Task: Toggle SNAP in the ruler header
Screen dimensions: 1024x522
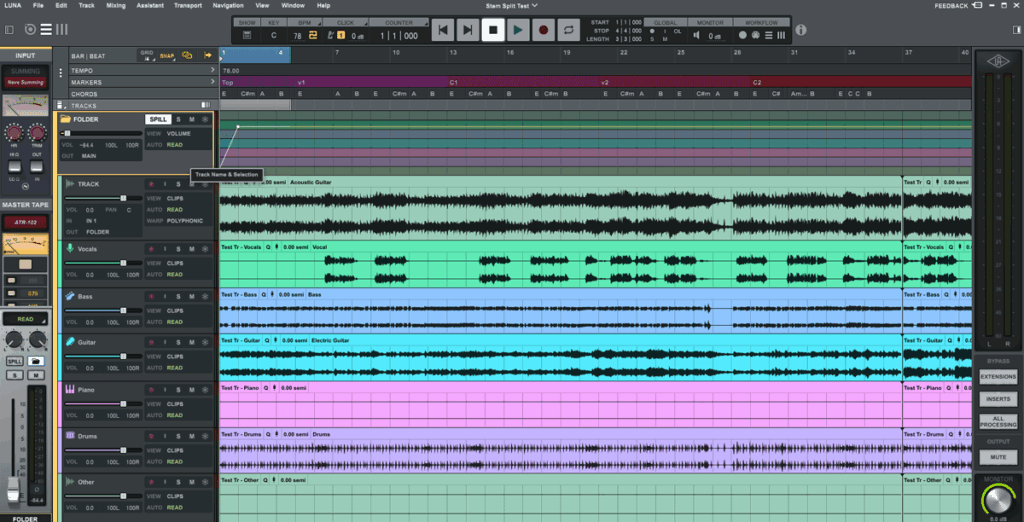Action: point(167,56)
